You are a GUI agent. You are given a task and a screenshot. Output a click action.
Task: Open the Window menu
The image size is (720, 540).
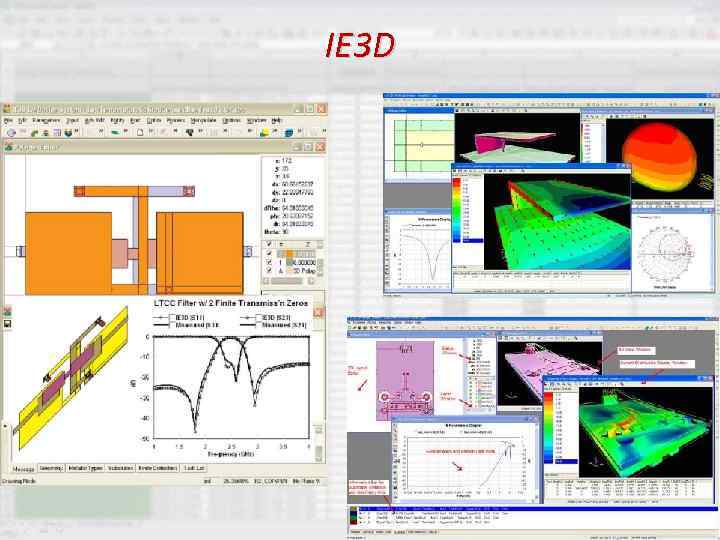(x=256, y=120)
